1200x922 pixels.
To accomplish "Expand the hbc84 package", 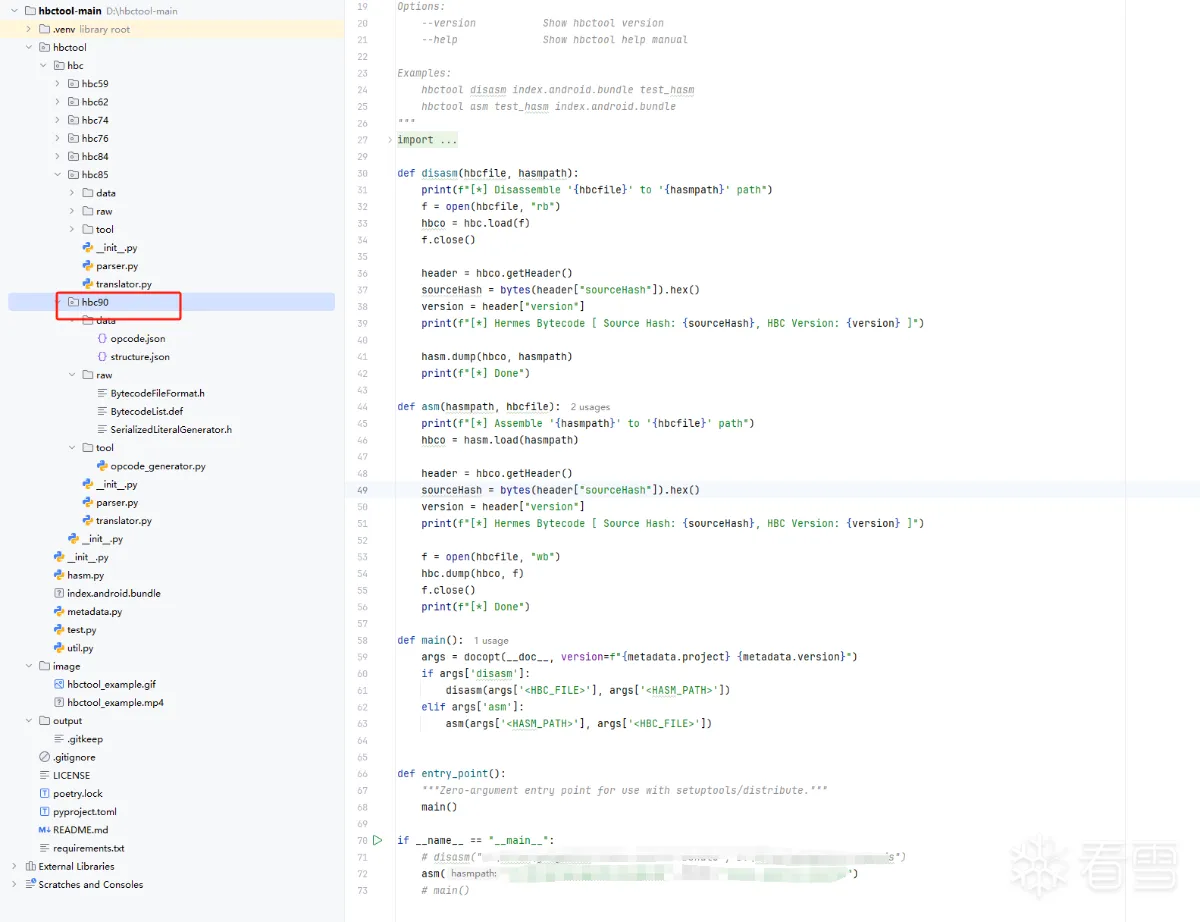I will click(x=58, y=157).
